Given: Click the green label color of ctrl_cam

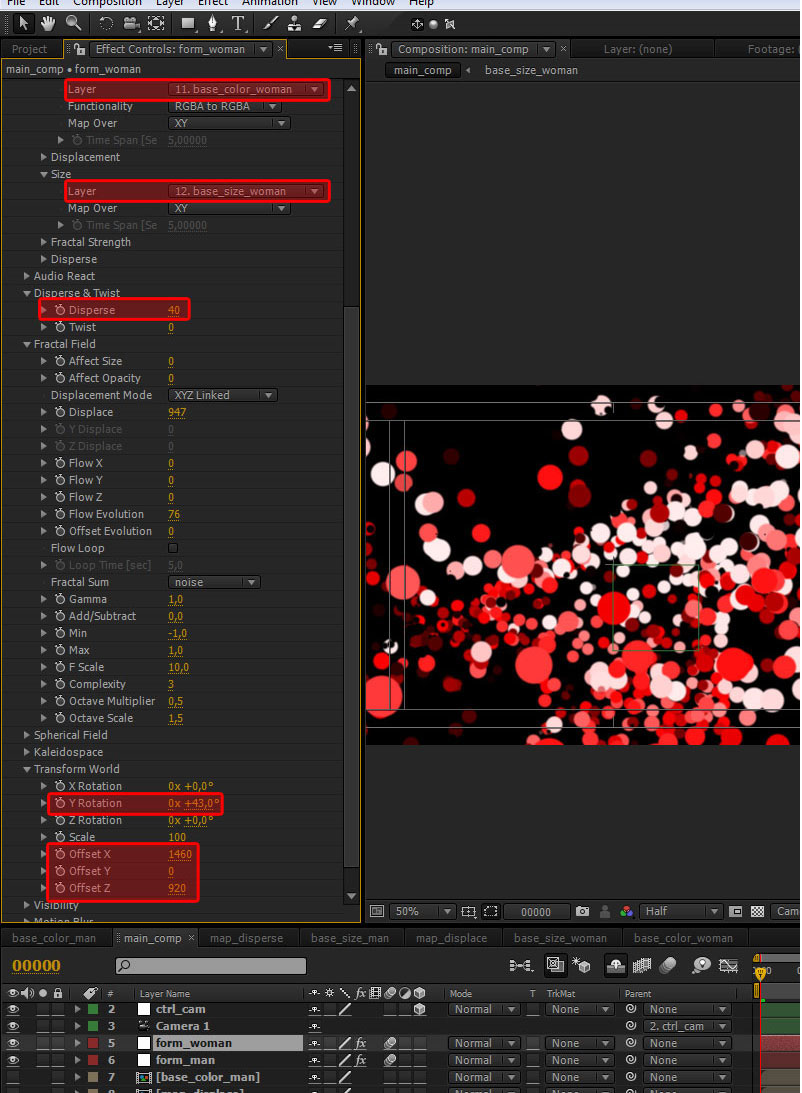Looking at the screenshot, I should [x=93, y=1009].
